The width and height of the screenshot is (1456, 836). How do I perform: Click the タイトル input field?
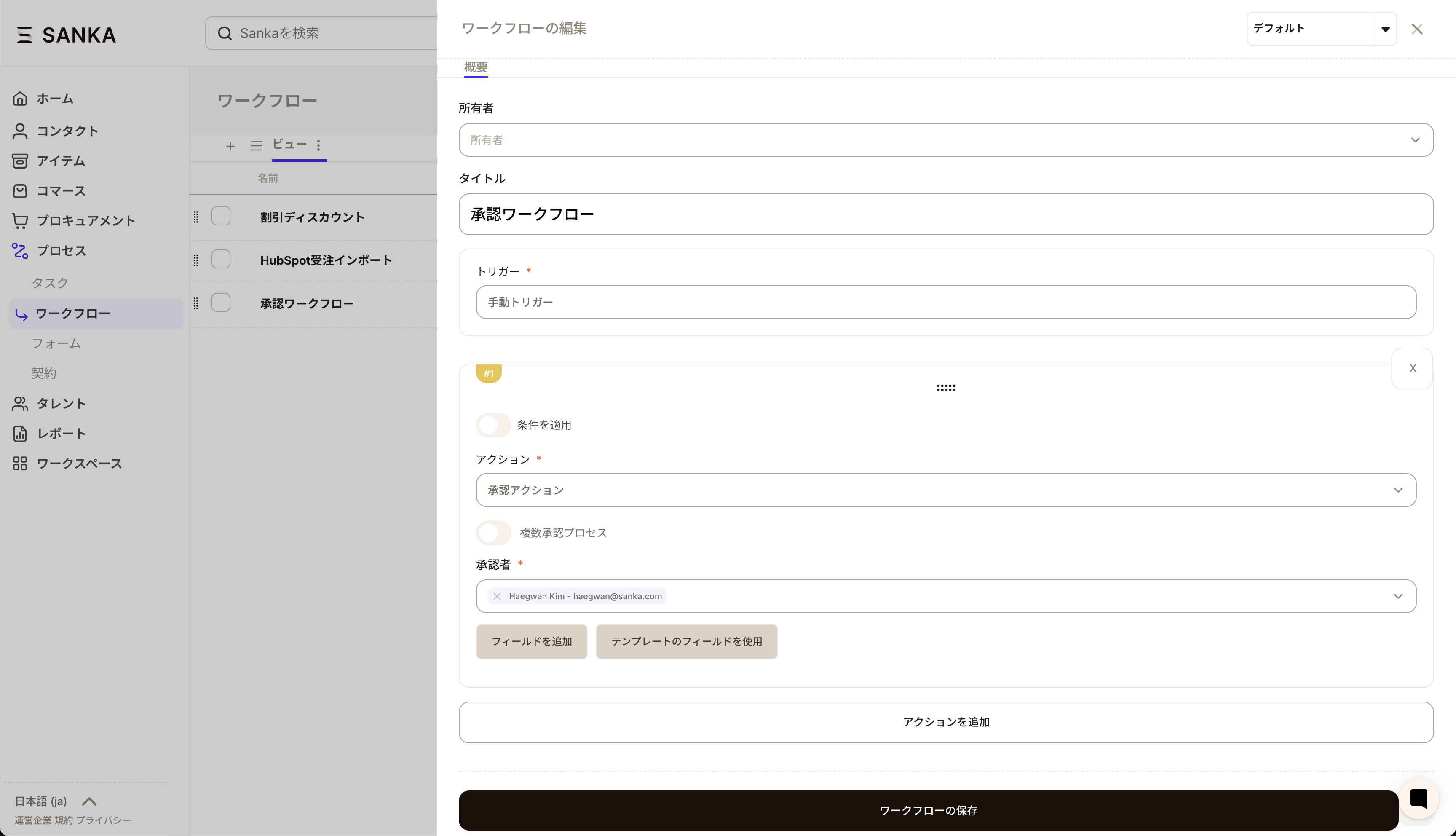point(945,214)
